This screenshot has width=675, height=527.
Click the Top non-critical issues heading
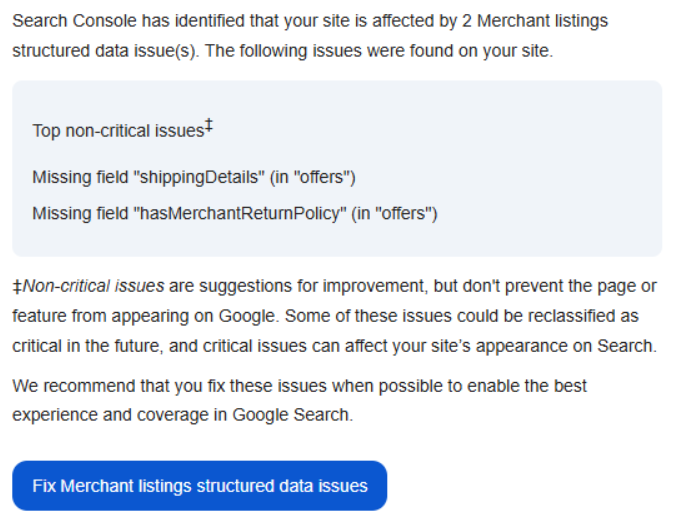123,129
